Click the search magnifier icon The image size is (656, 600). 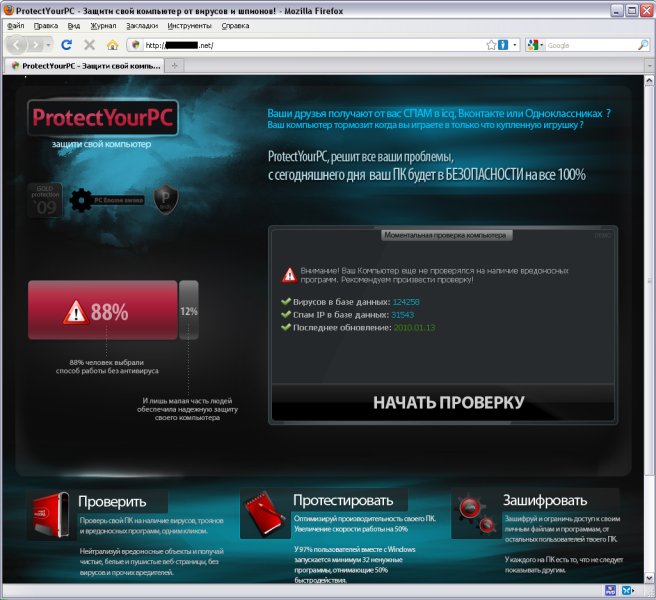tap(643, 45)
